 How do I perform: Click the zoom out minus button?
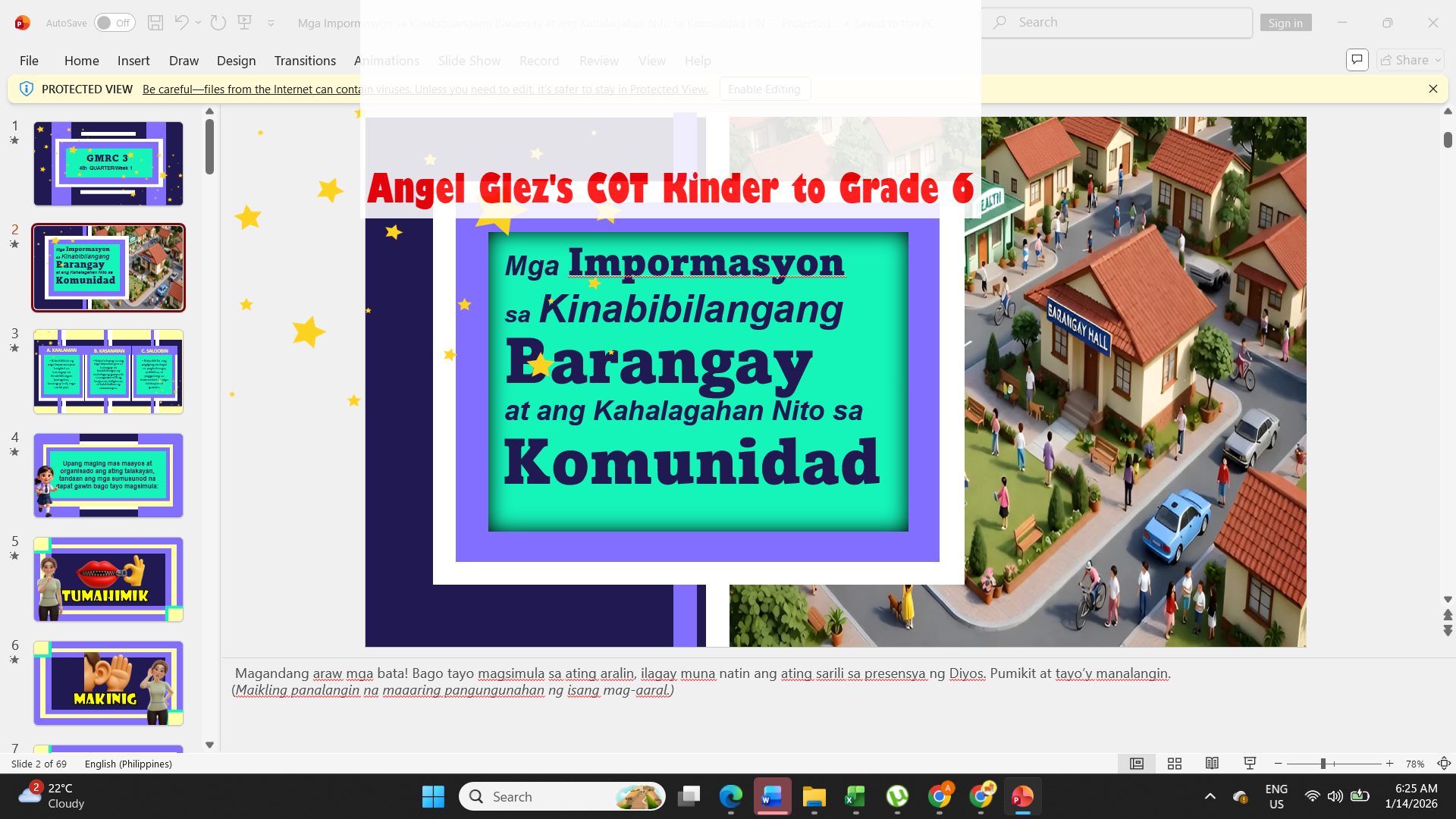click(x=1279, y=764)
